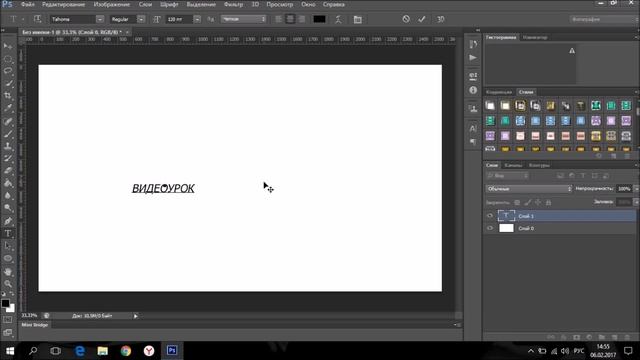This screenshot has height=360, width=640.
Task: Select the Move tool
Action: click(8, 46)
